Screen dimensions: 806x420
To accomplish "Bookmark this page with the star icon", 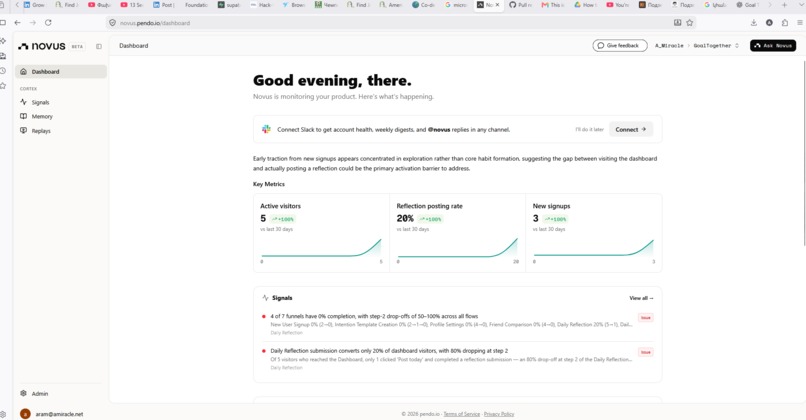I will 690,23.
